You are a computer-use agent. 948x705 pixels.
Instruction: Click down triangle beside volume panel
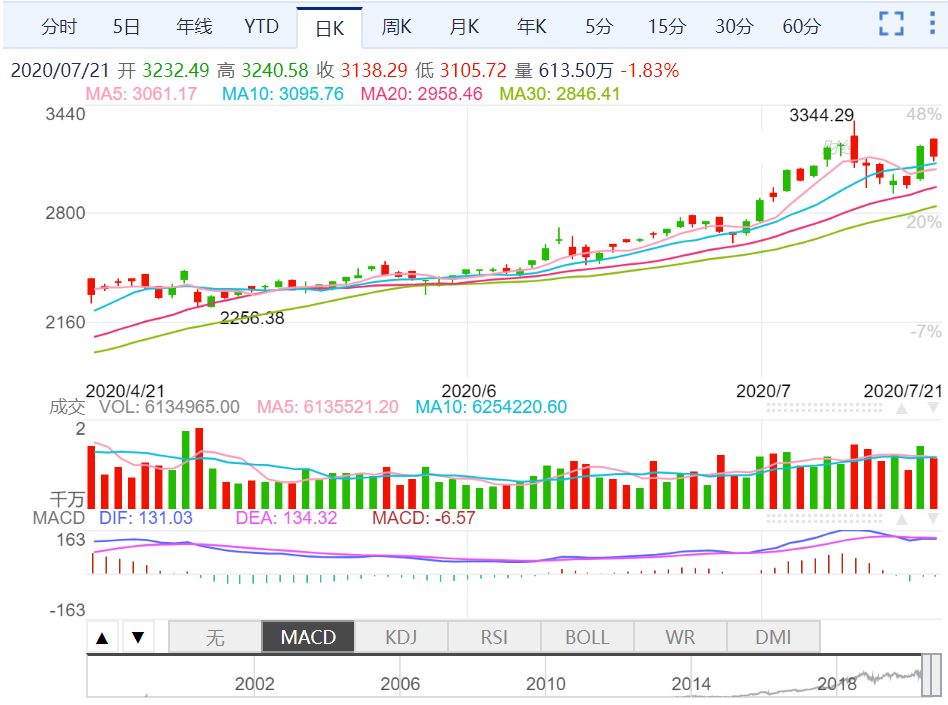point(933,409)
